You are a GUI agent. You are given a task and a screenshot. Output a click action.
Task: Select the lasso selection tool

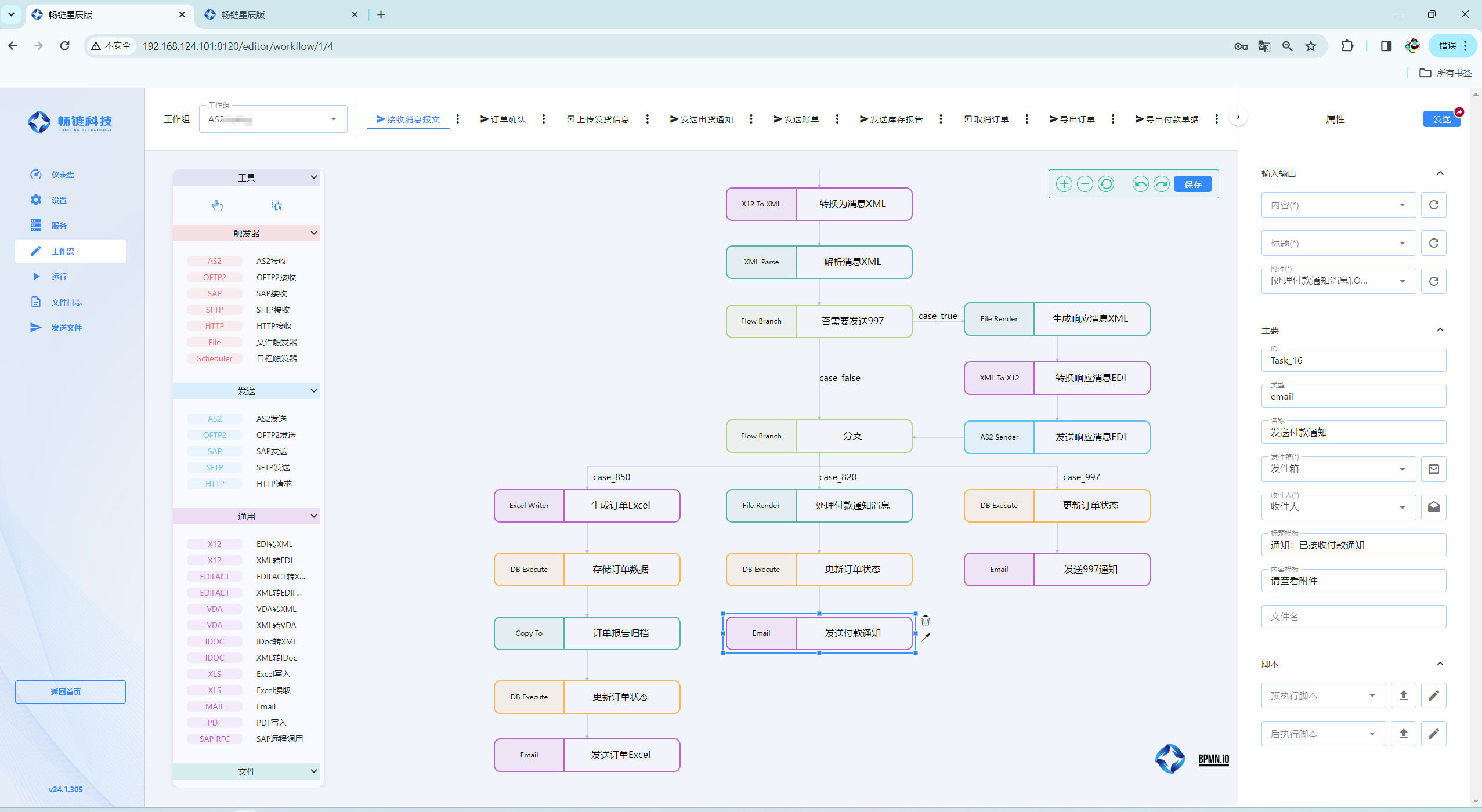pos(277,205)
